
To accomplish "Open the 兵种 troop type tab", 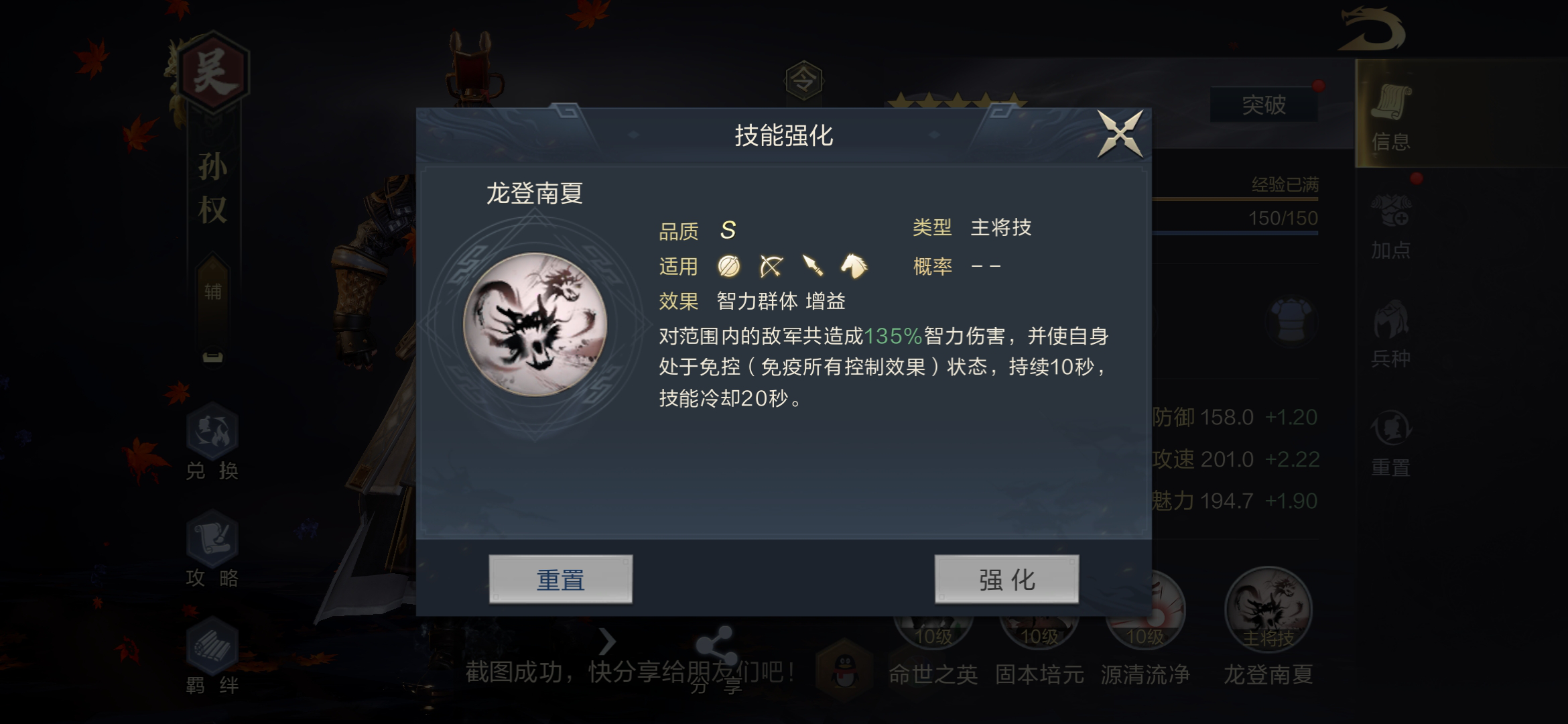I will click(x=1391, y=335).
